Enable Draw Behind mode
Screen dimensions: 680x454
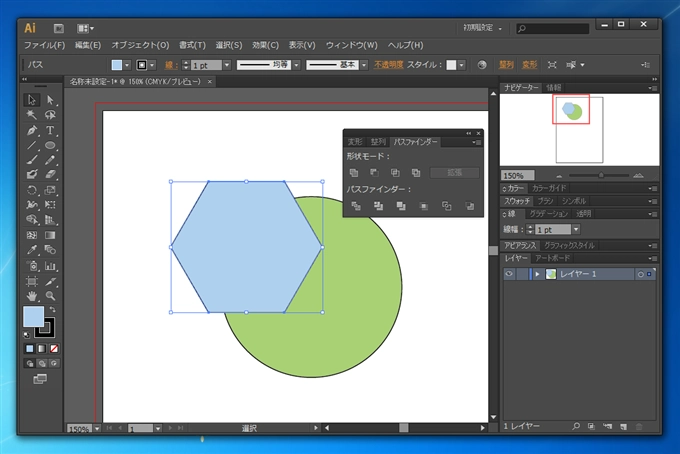[42, 363]
